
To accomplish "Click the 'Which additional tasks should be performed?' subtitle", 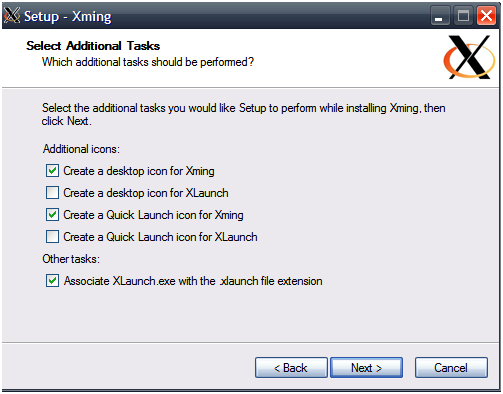I will [x=148, y=62].
